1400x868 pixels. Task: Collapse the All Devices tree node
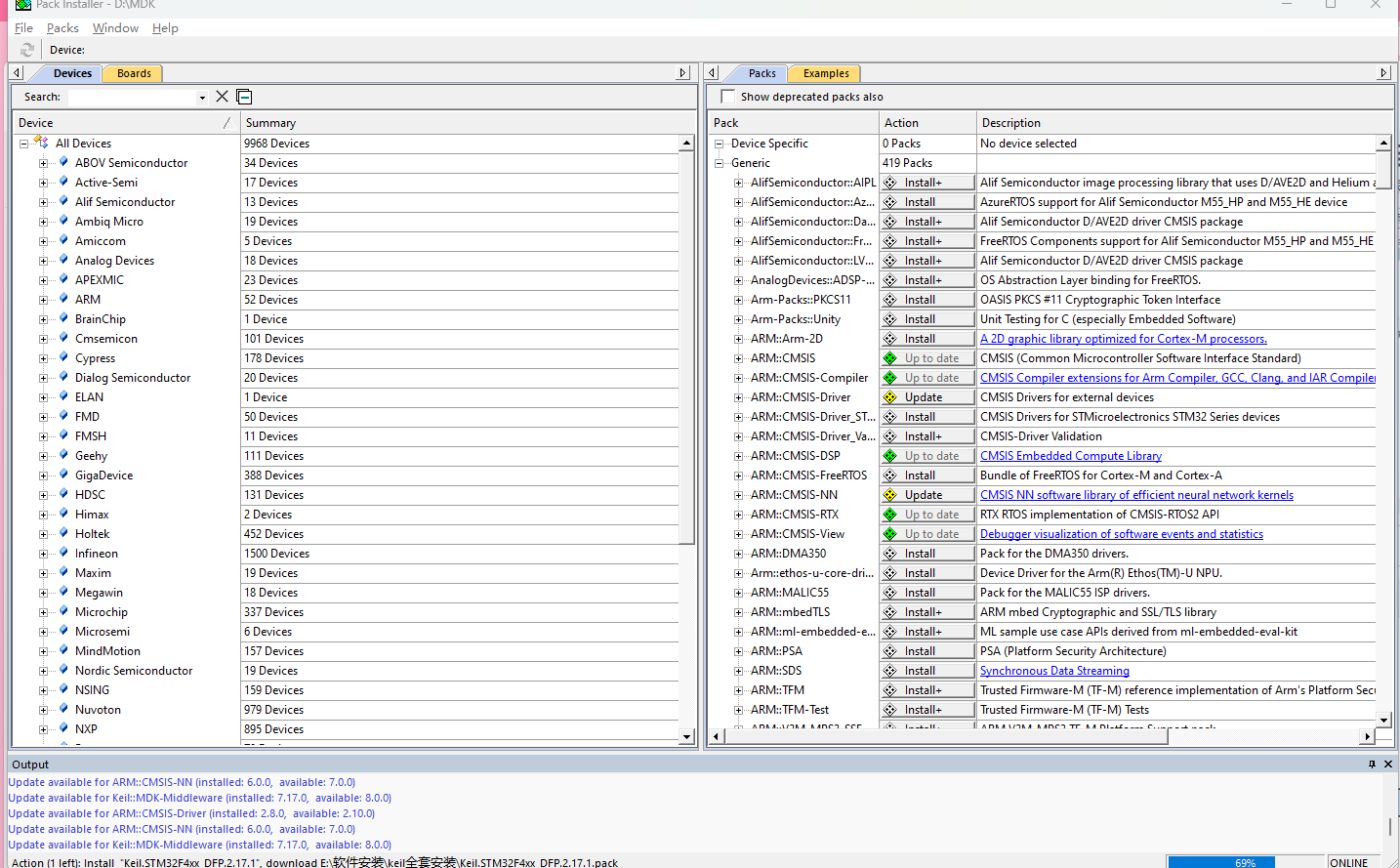pos(23,144)
